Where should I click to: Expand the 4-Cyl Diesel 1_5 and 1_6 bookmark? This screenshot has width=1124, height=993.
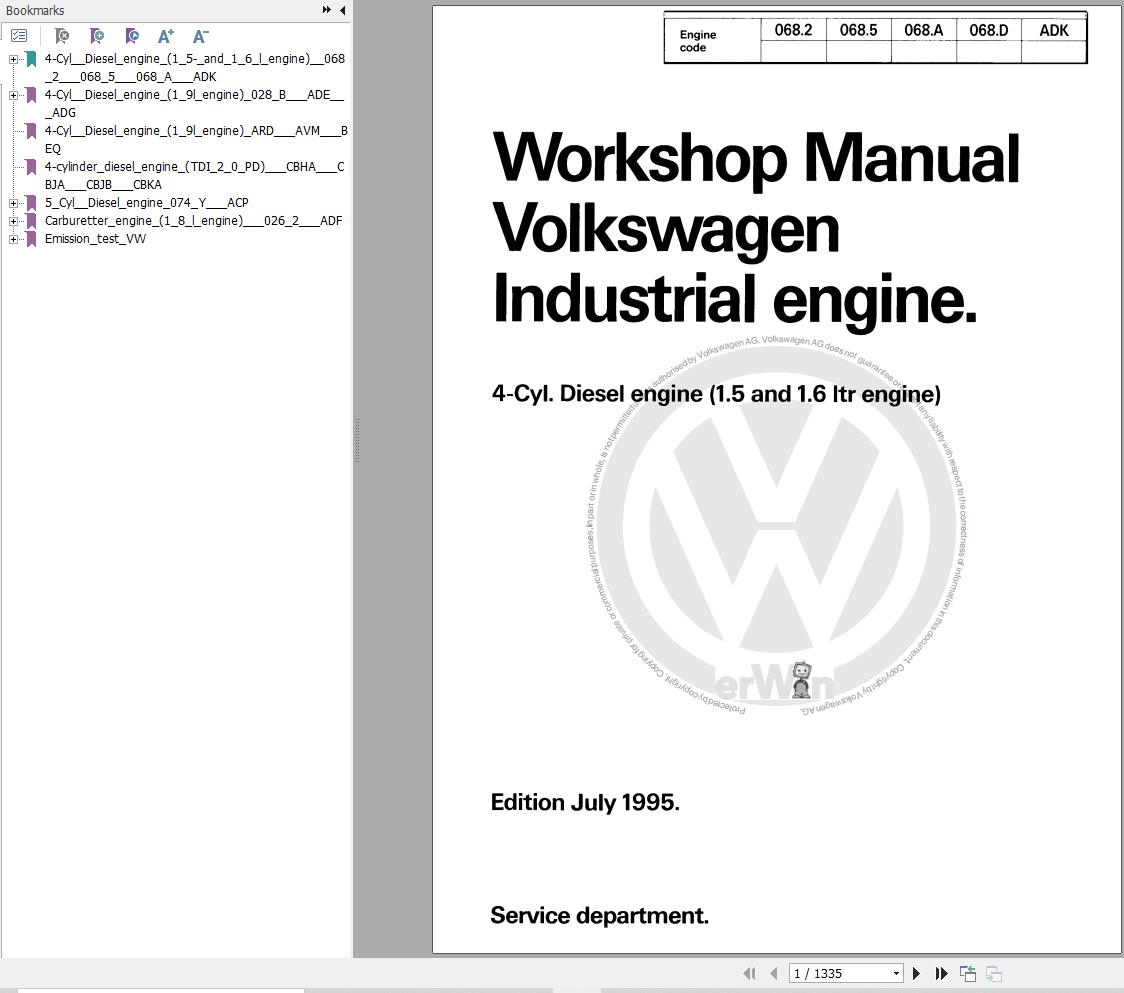[x=13, y=60]
